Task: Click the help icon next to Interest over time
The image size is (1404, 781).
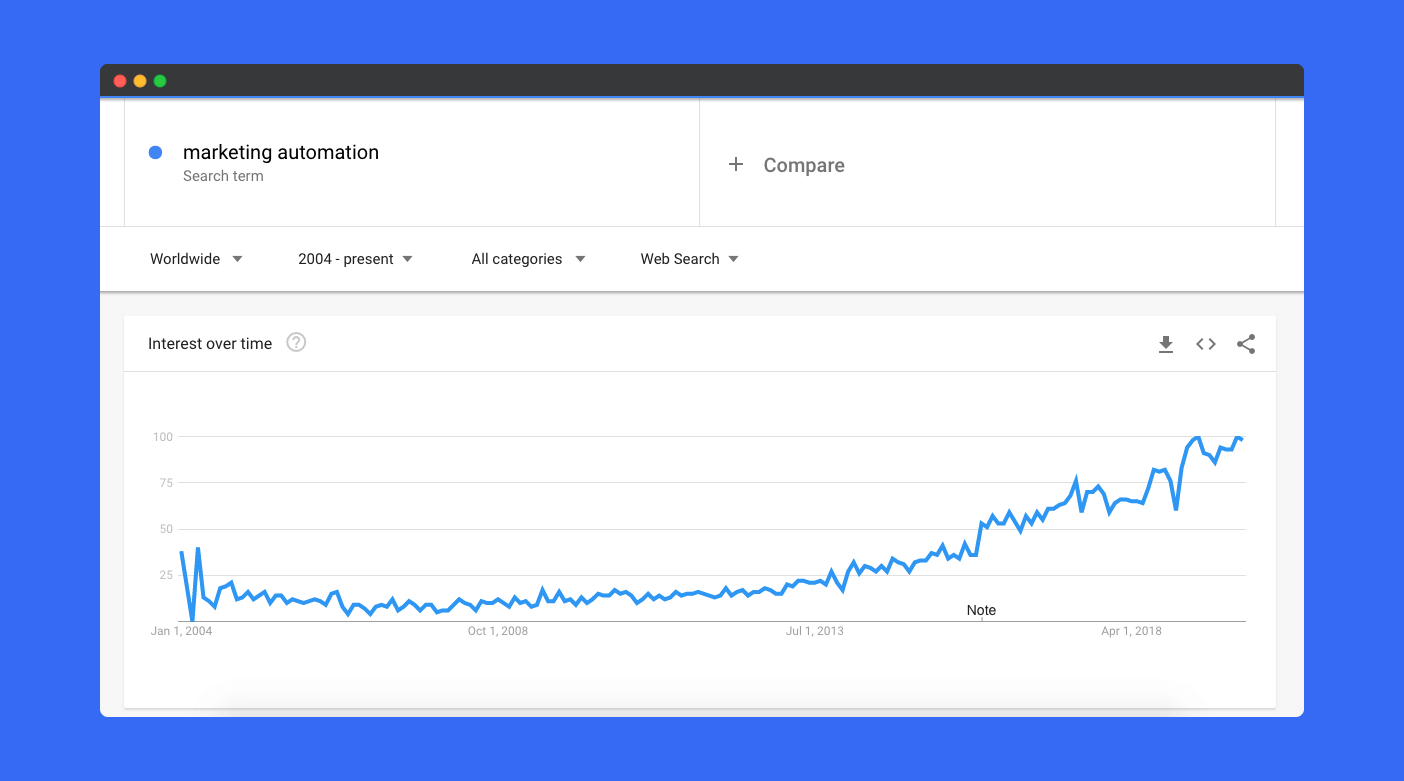Action: point(296,343)
